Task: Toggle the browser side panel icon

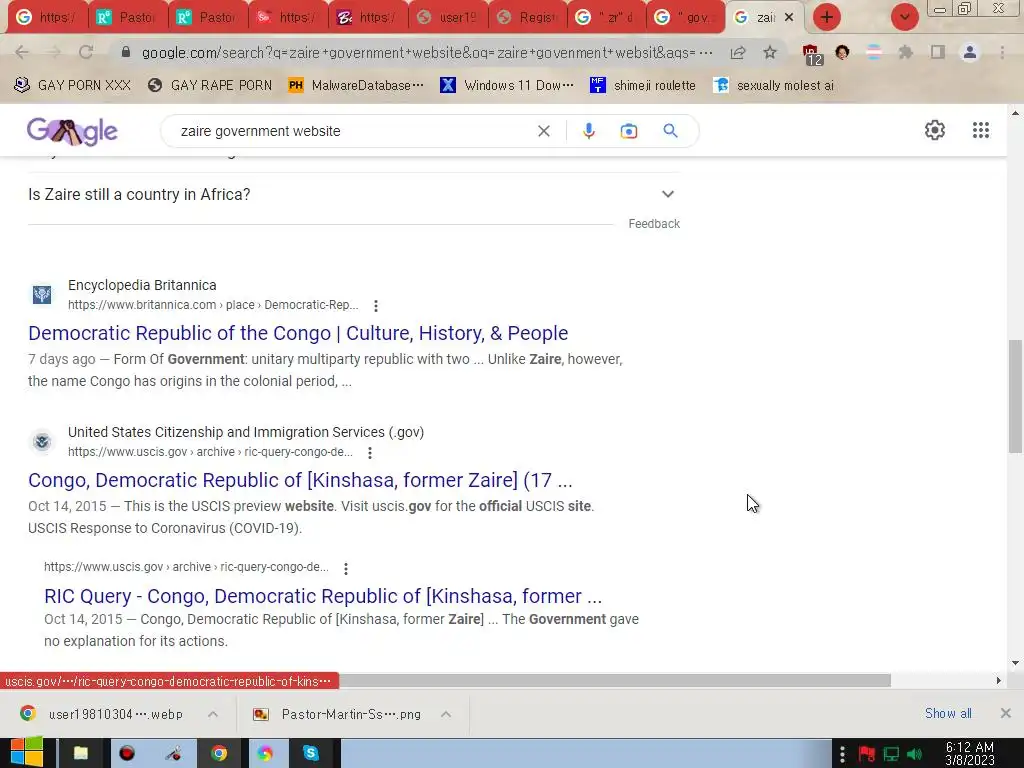Action: [x=938, y=52]
